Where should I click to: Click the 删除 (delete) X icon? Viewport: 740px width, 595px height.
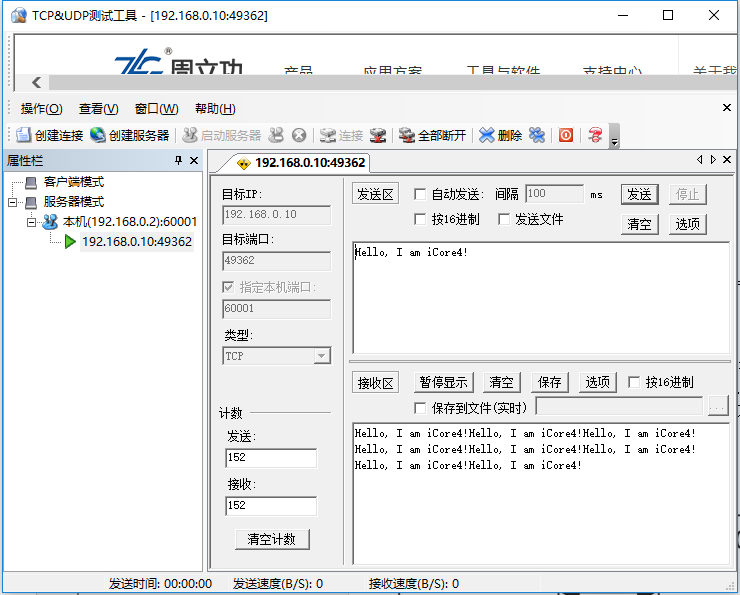[486, 135]
